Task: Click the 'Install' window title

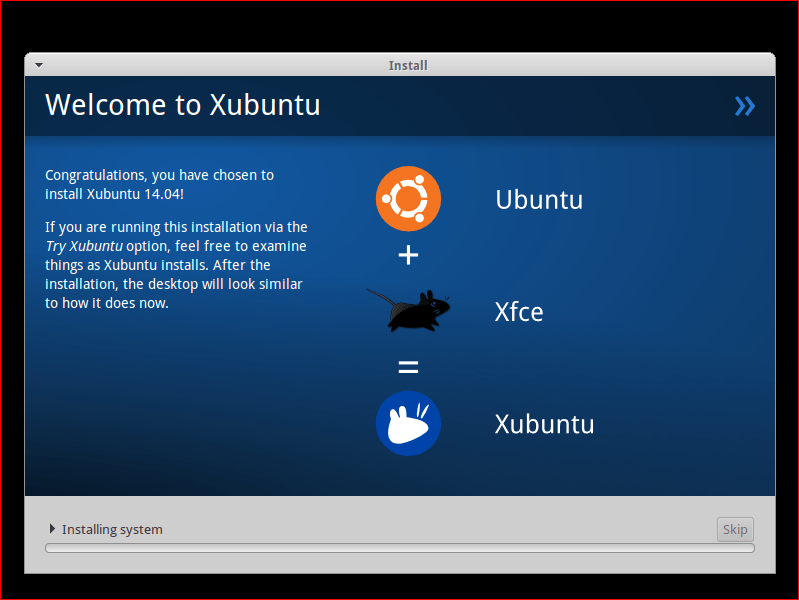Action: (408, 65)
